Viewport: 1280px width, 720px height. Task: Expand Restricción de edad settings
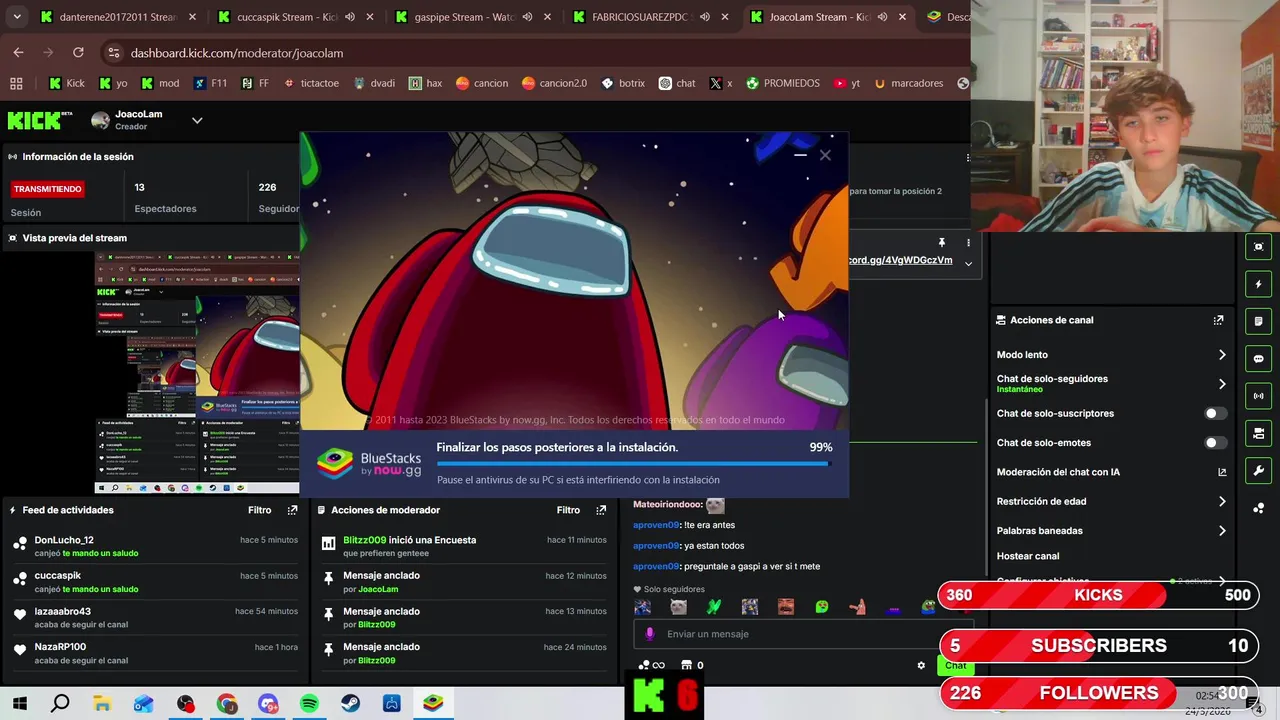tap(1222, 501)
